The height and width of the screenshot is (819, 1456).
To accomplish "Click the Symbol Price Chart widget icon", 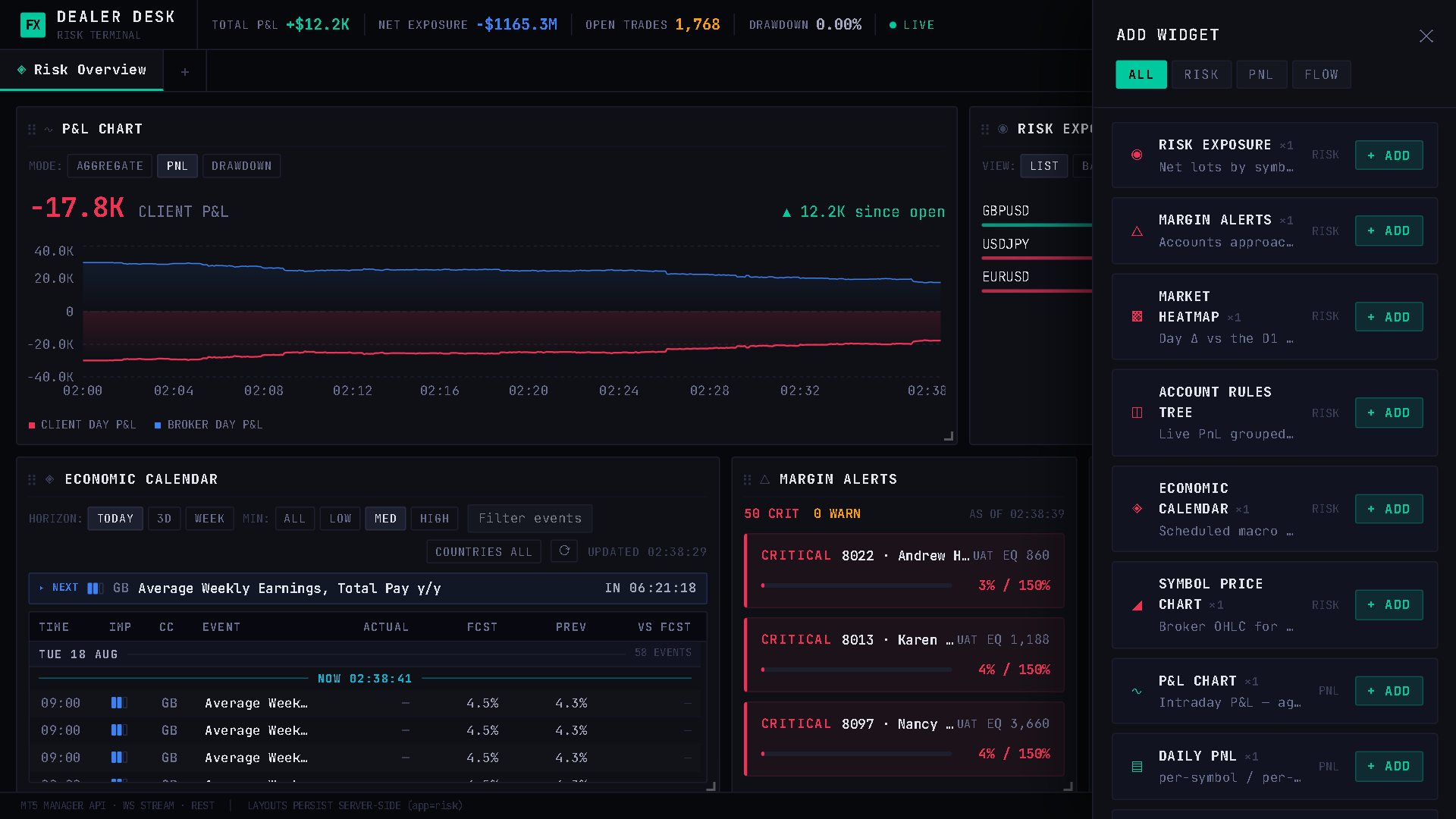I will (1137, 605).
